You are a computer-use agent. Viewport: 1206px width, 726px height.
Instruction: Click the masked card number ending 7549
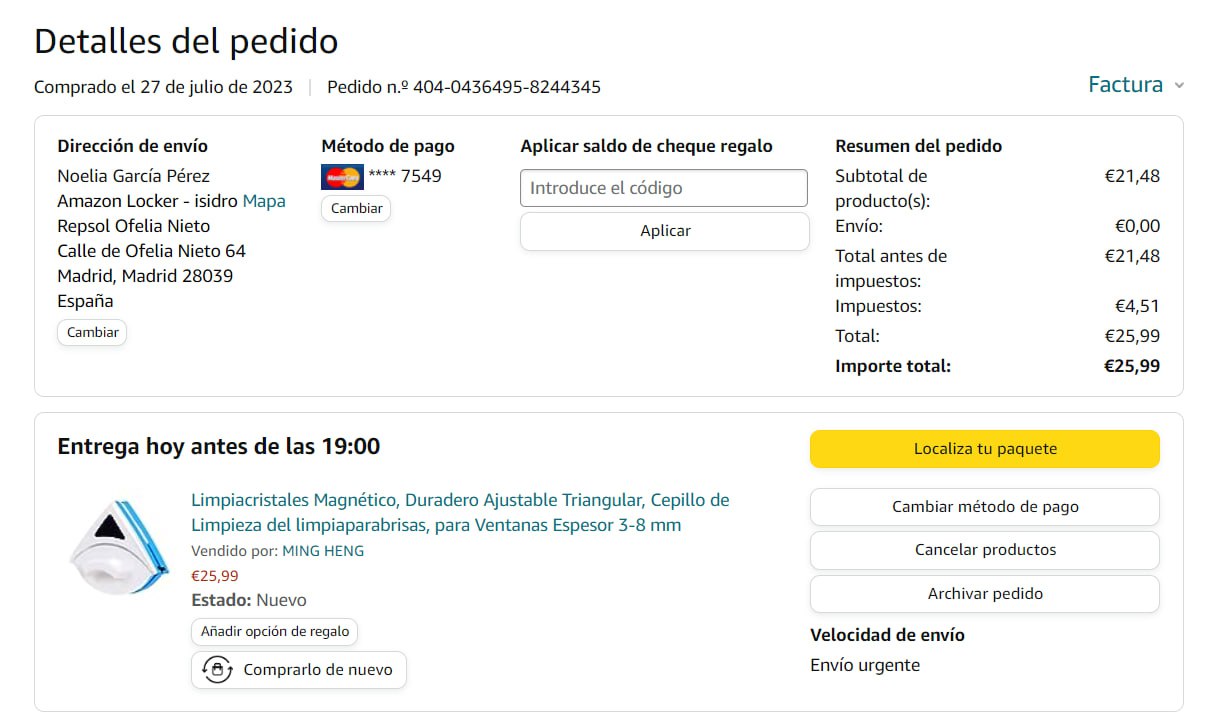(x=405, y=176)
